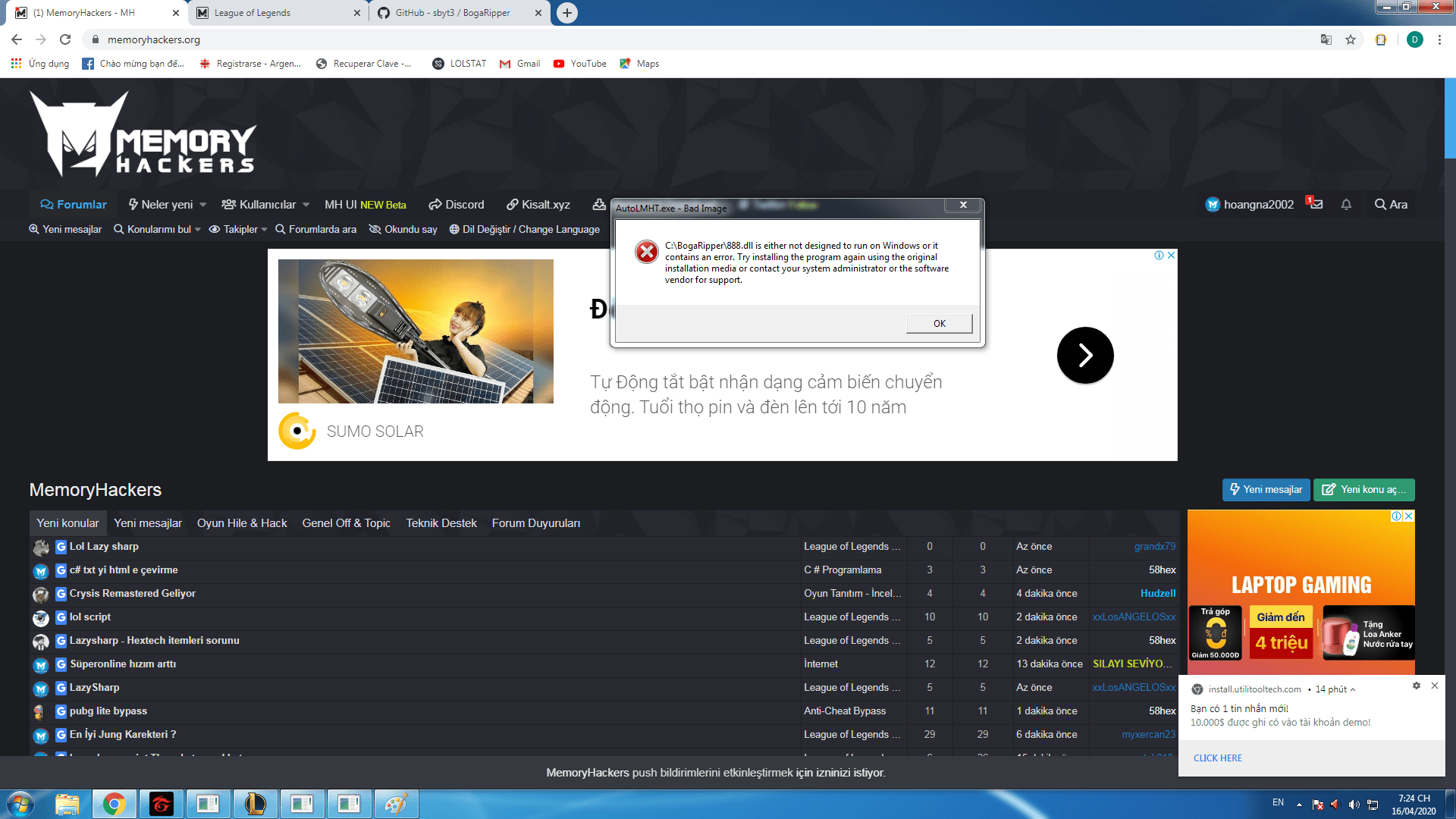Select the Forum Duyuruları tab
Viewport: 1456px width, 819px height.
[536, 523]
